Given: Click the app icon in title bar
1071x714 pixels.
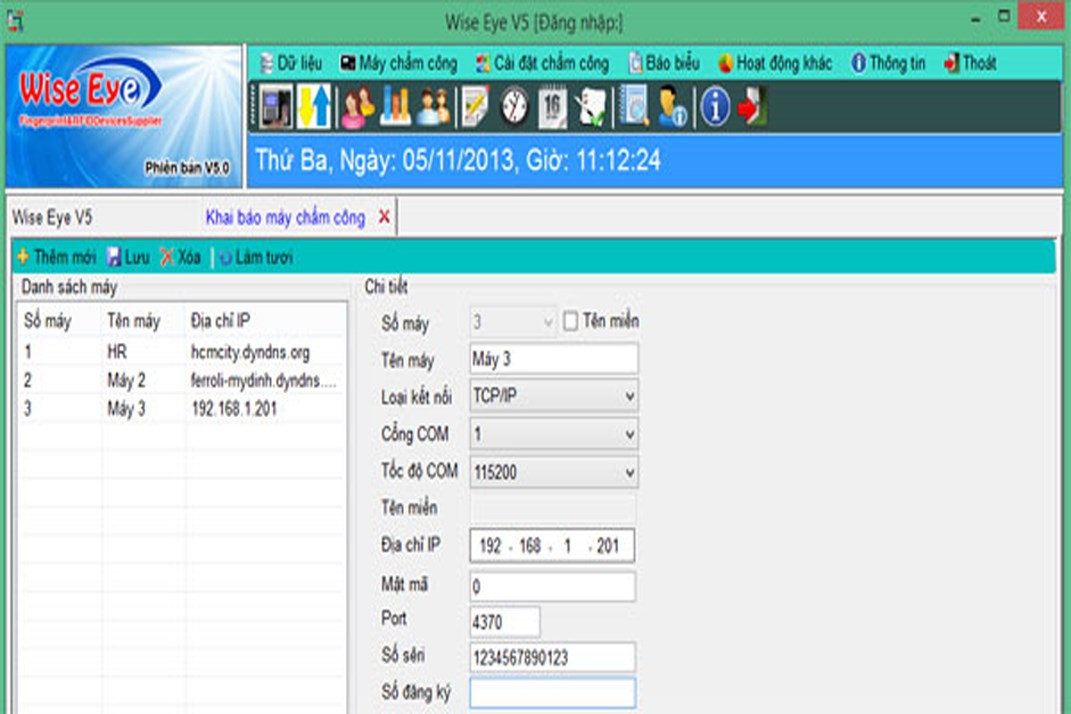Looking at the screenshot, I should click(15, 20).
